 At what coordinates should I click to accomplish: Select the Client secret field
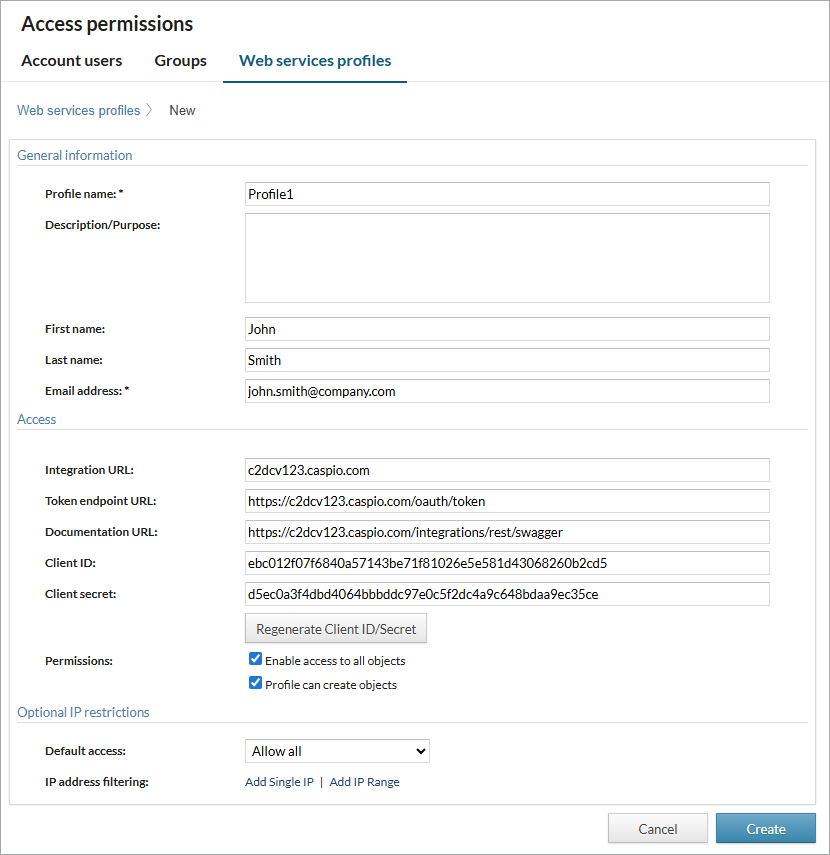[x=507, y=594]
